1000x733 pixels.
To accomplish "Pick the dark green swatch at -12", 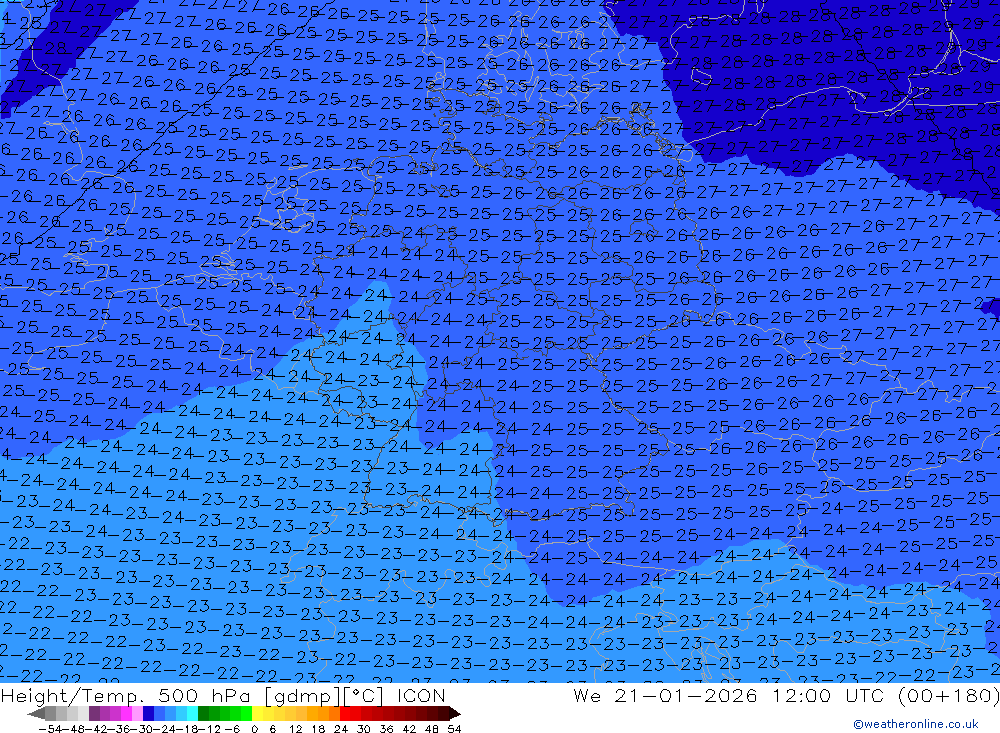I will [203, 714].
